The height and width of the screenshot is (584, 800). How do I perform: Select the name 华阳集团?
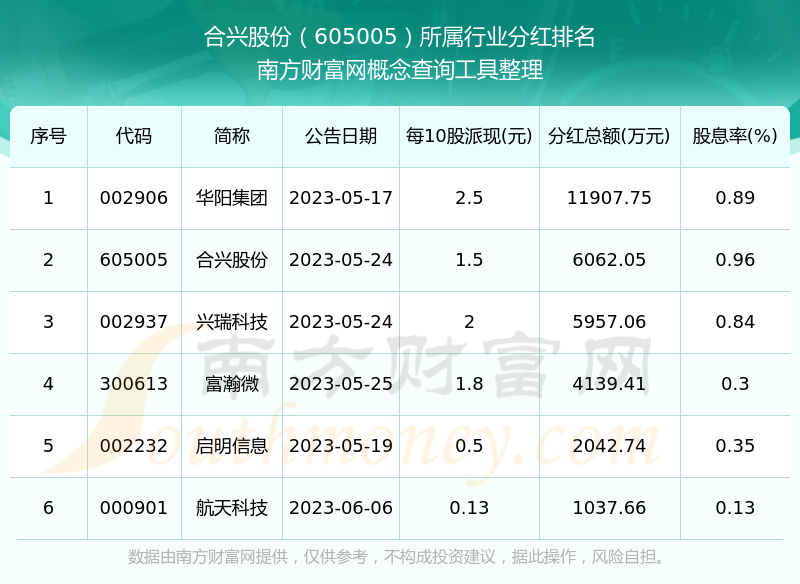pos(232,198)
